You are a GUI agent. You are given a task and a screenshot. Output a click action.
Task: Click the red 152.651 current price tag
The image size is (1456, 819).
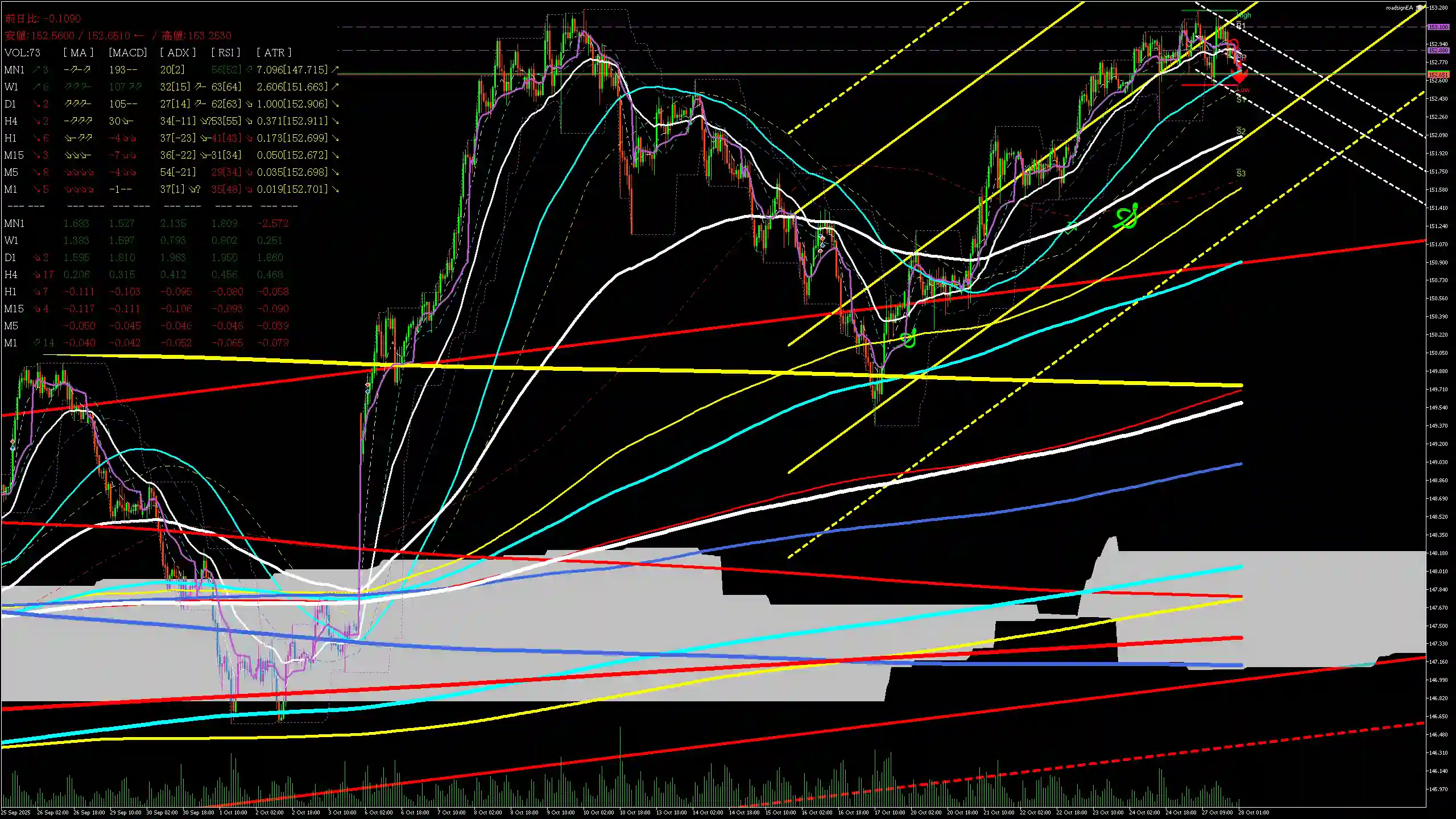point(1438,75)
